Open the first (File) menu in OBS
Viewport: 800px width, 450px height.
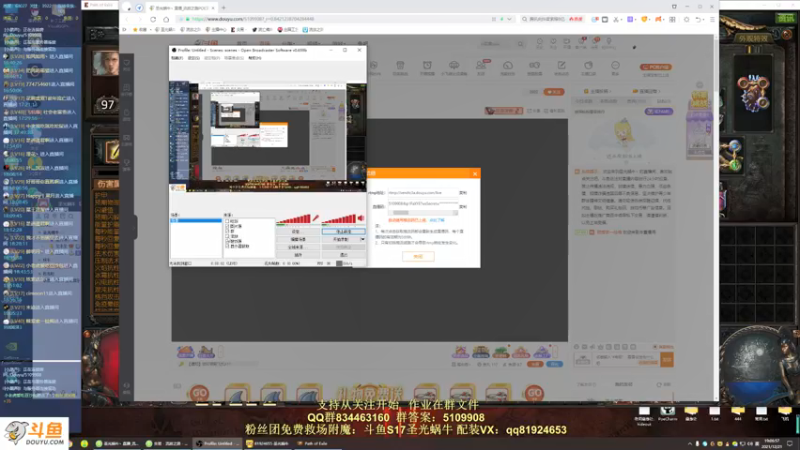click(177, 58)
